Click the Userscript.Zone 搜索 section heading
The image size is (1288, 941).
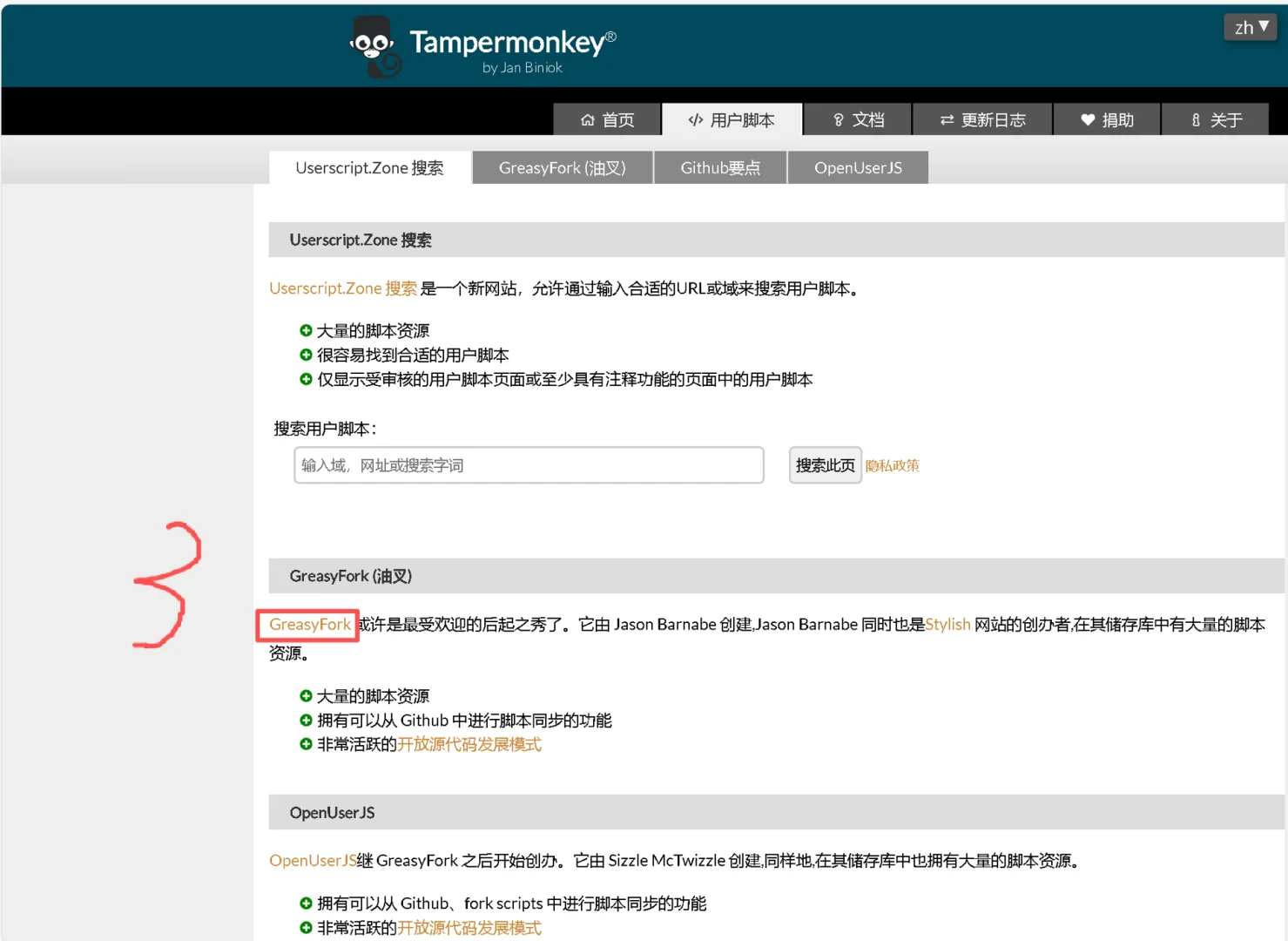[x=361, y=240]
